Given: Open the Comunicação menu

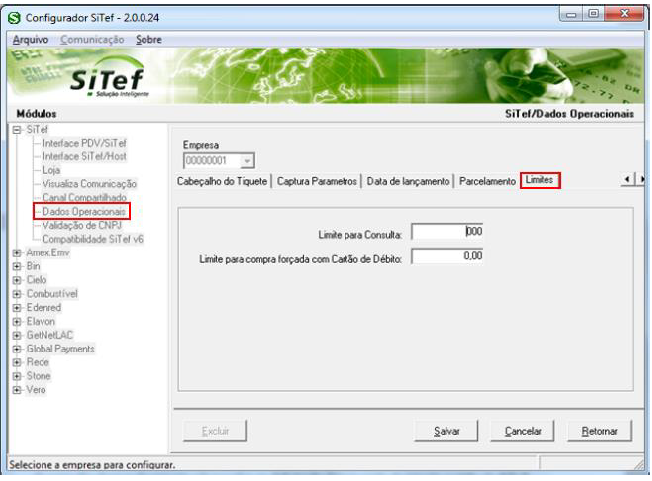Looking at the screenshot, I should [92, 40].
